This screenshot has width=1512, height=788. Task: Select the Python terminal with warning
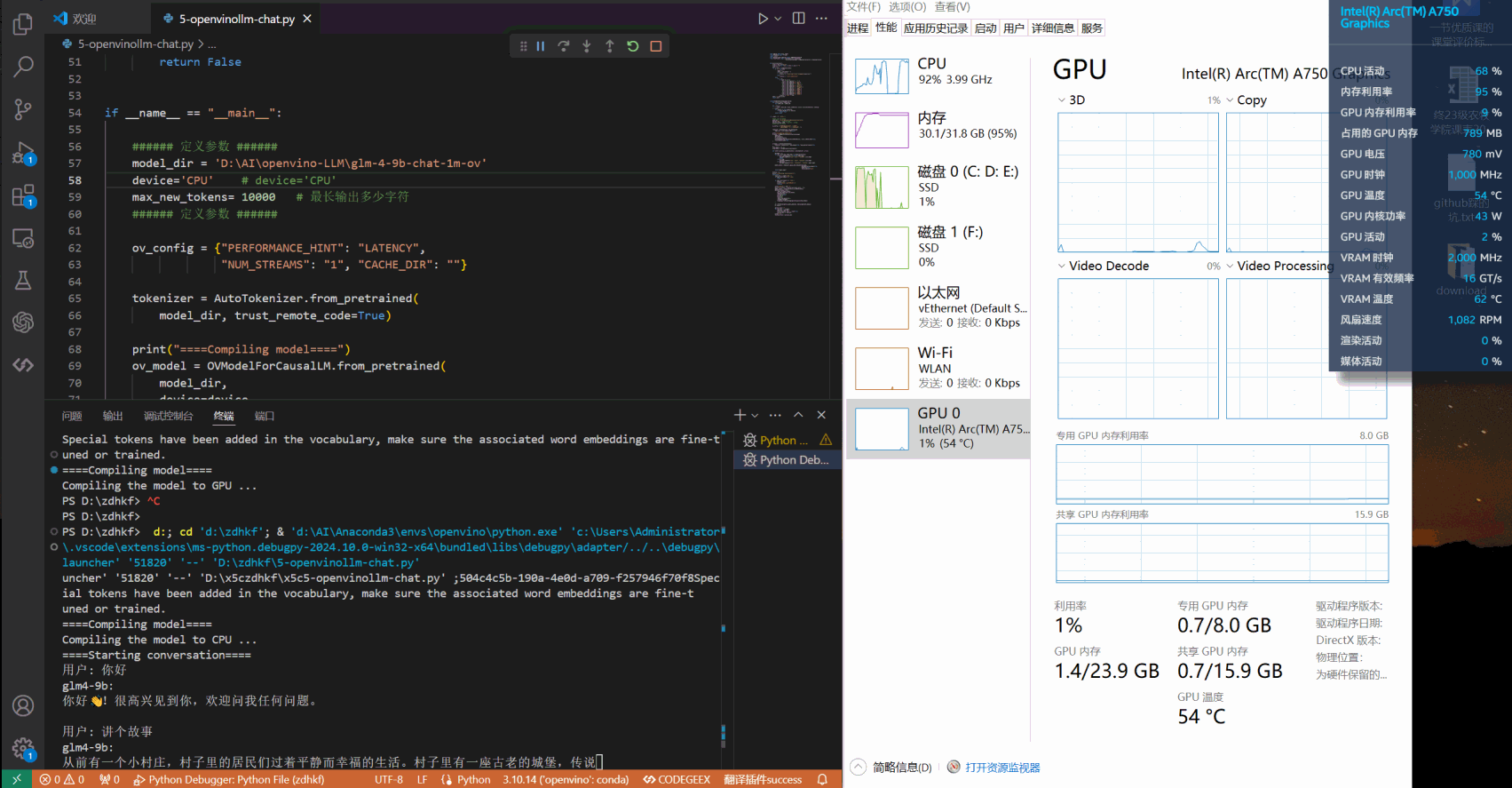(x=788, y=440)
